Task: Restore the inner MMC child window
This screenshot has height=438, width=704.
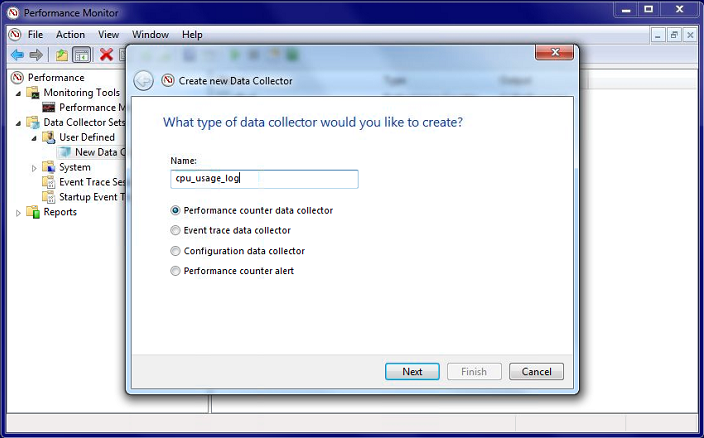Action: [x=674, y=35]
